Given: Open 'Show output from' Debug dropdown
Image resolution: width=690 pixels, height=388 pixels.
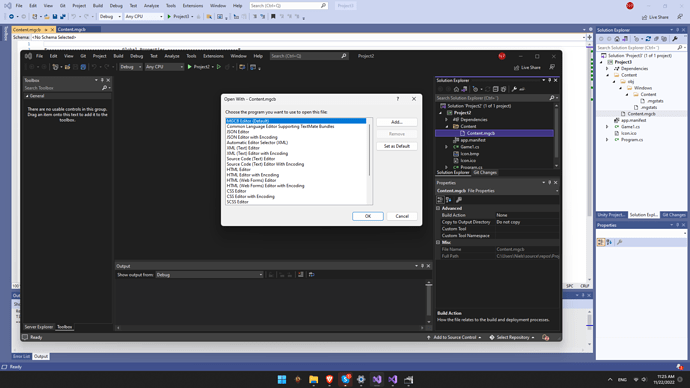Looking at the screenshot, I should 209,275.
